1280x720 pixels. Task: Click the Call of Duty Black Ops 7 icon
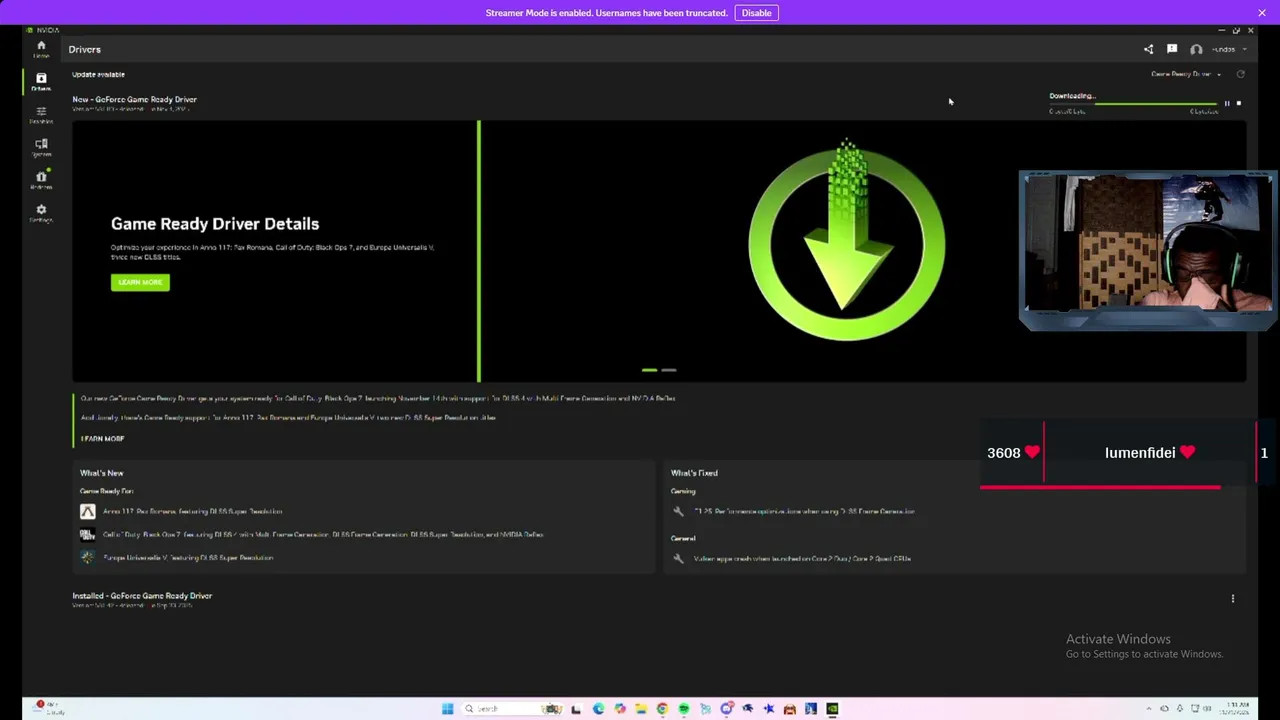tap(88, 535)
